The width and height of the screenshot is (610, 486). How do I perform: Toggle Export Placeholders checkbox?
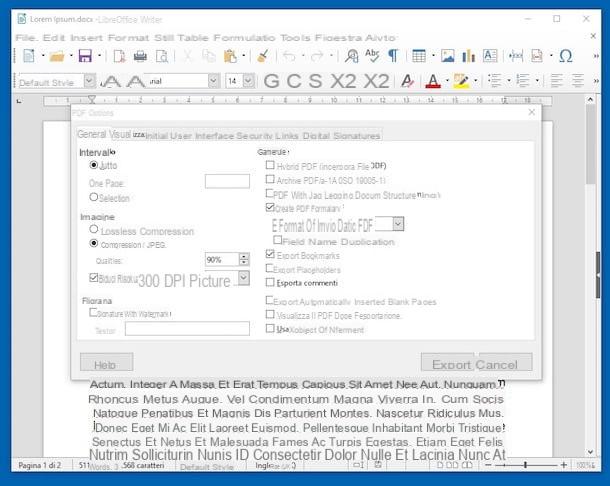270,268
